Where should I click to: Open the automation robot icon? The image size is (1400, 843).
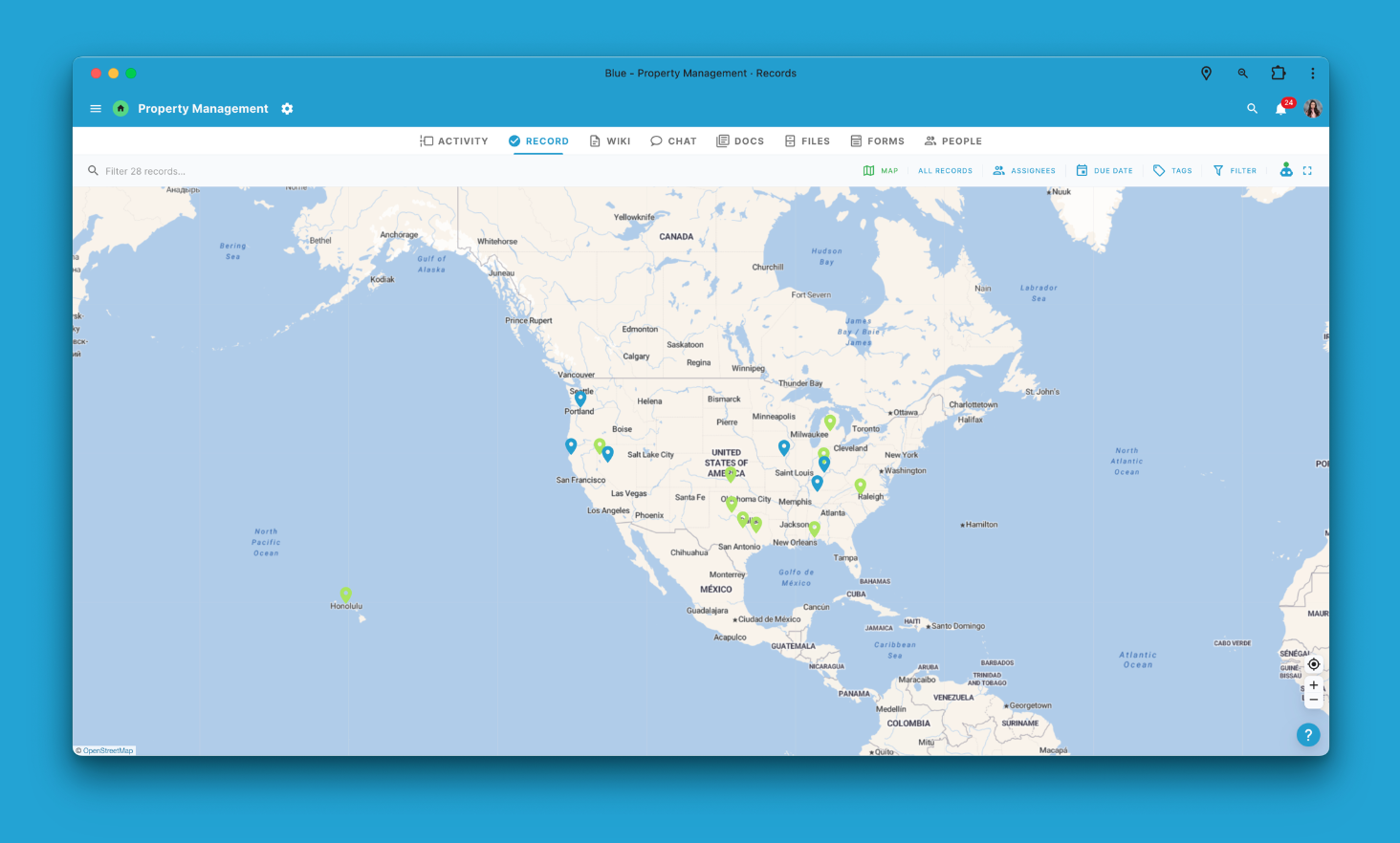tap(1286, 170)
